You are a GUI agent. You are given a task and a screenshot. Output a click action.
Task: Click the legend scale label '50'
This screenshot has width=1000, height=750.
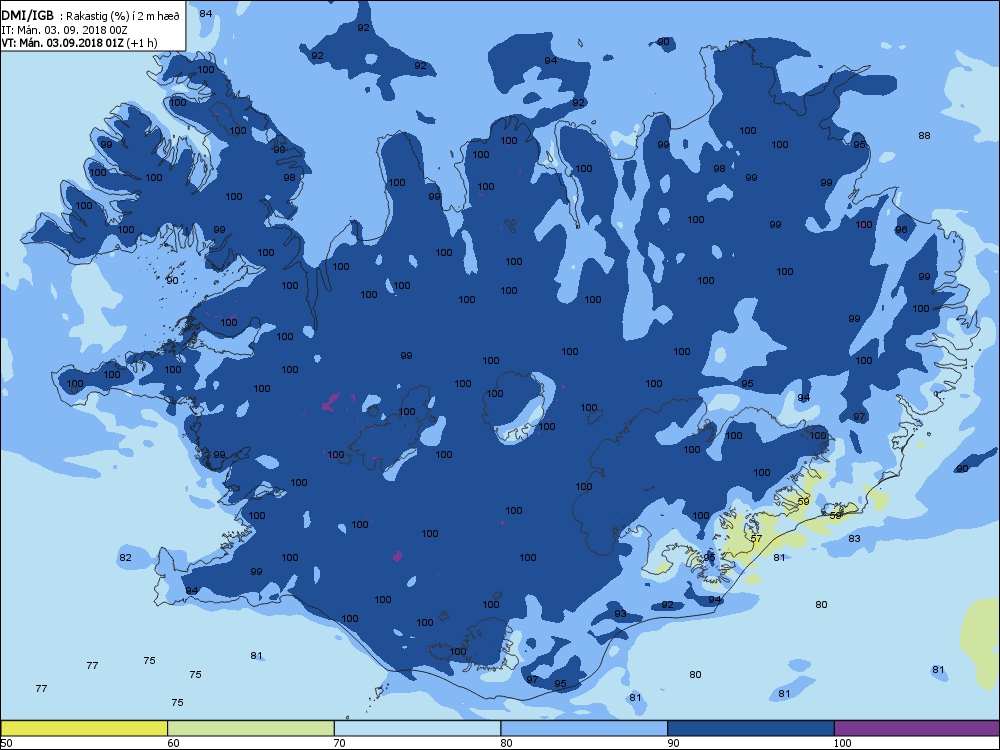6,743
